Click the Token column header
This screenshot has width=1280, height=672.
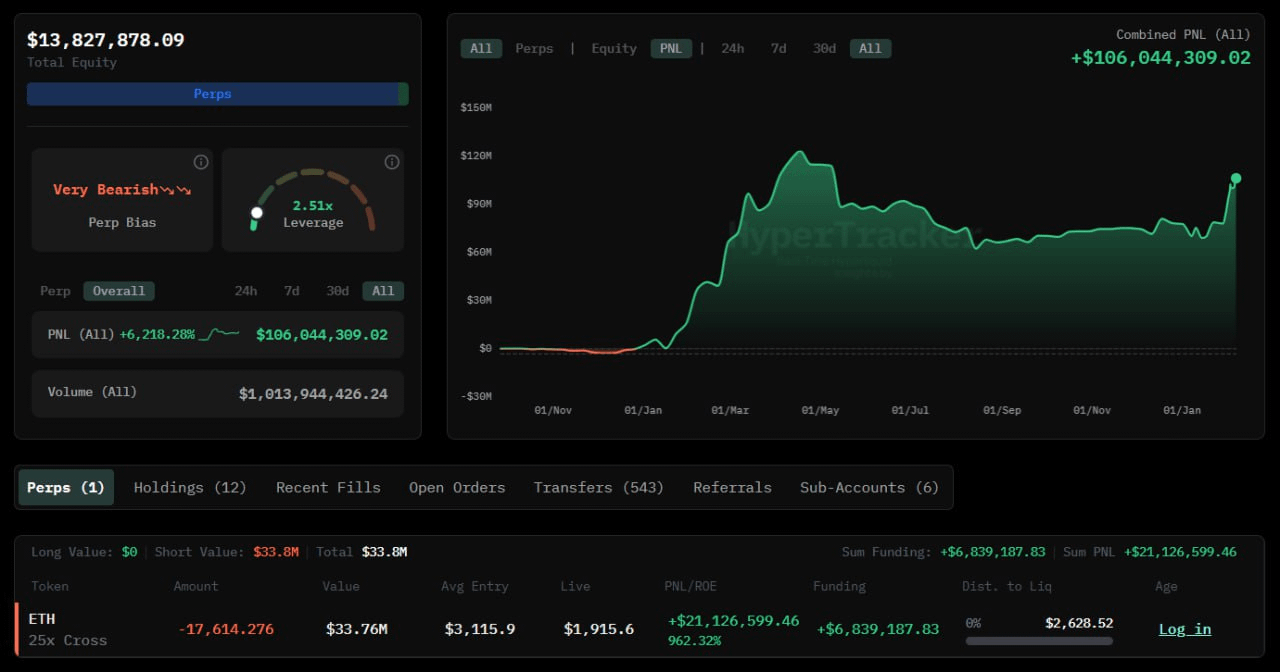50,586
